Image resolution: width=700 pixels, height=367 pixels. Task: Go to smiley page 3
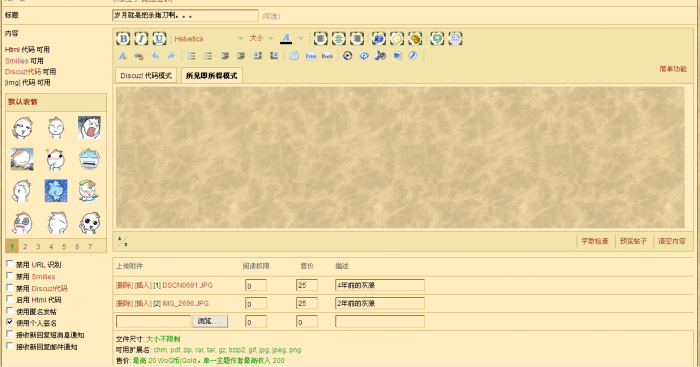coord(38,246)
